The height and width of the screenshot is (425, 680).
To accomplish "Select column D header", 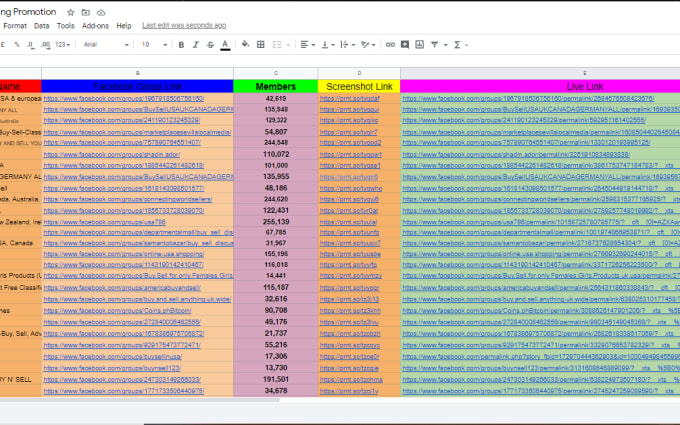I will (x=359, y=73).
